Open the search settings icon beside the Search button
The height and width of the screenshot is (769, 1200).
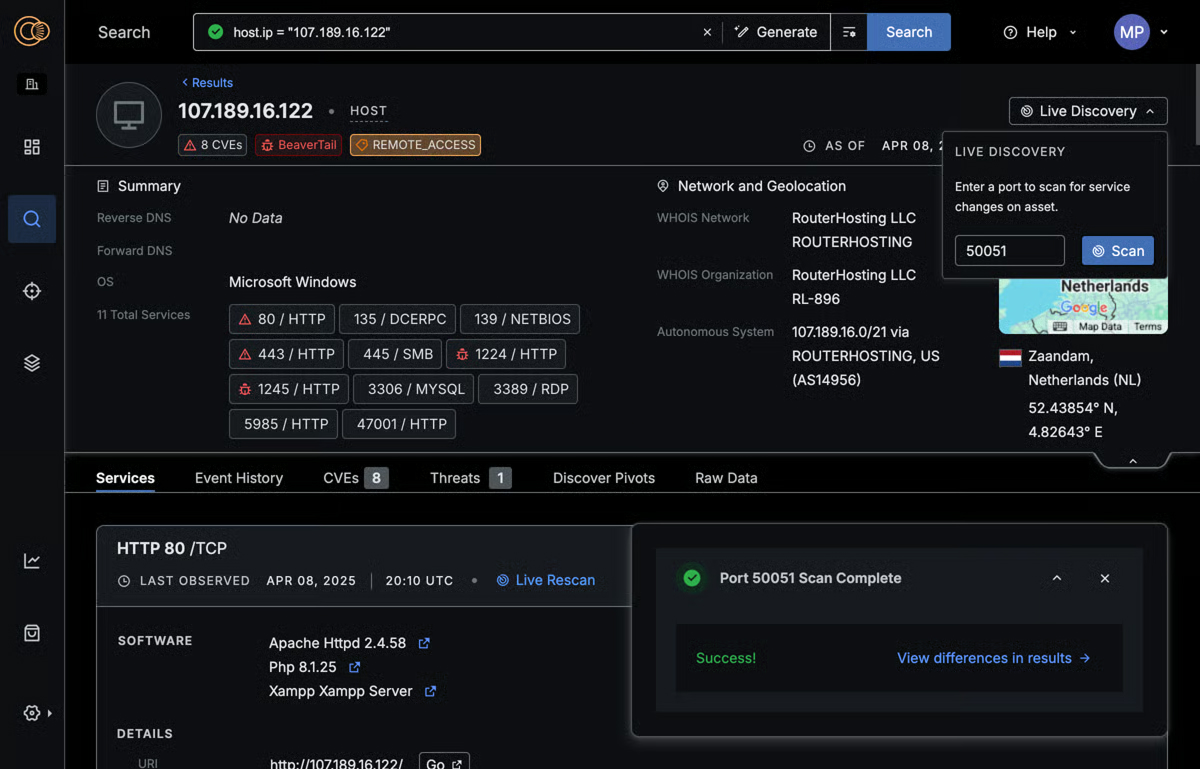(x=849, y=31)
